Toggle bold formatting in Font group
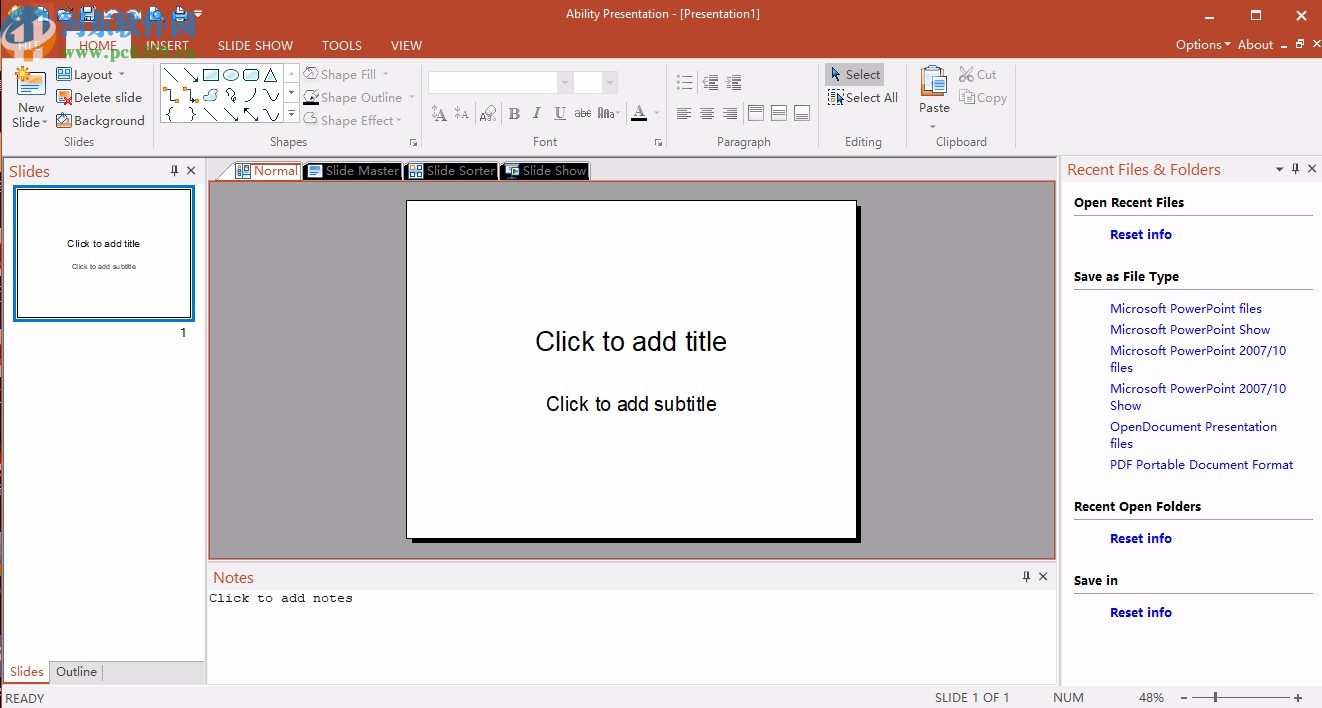The width and height of the screenshot is (1322, 708). pos(514,113)
